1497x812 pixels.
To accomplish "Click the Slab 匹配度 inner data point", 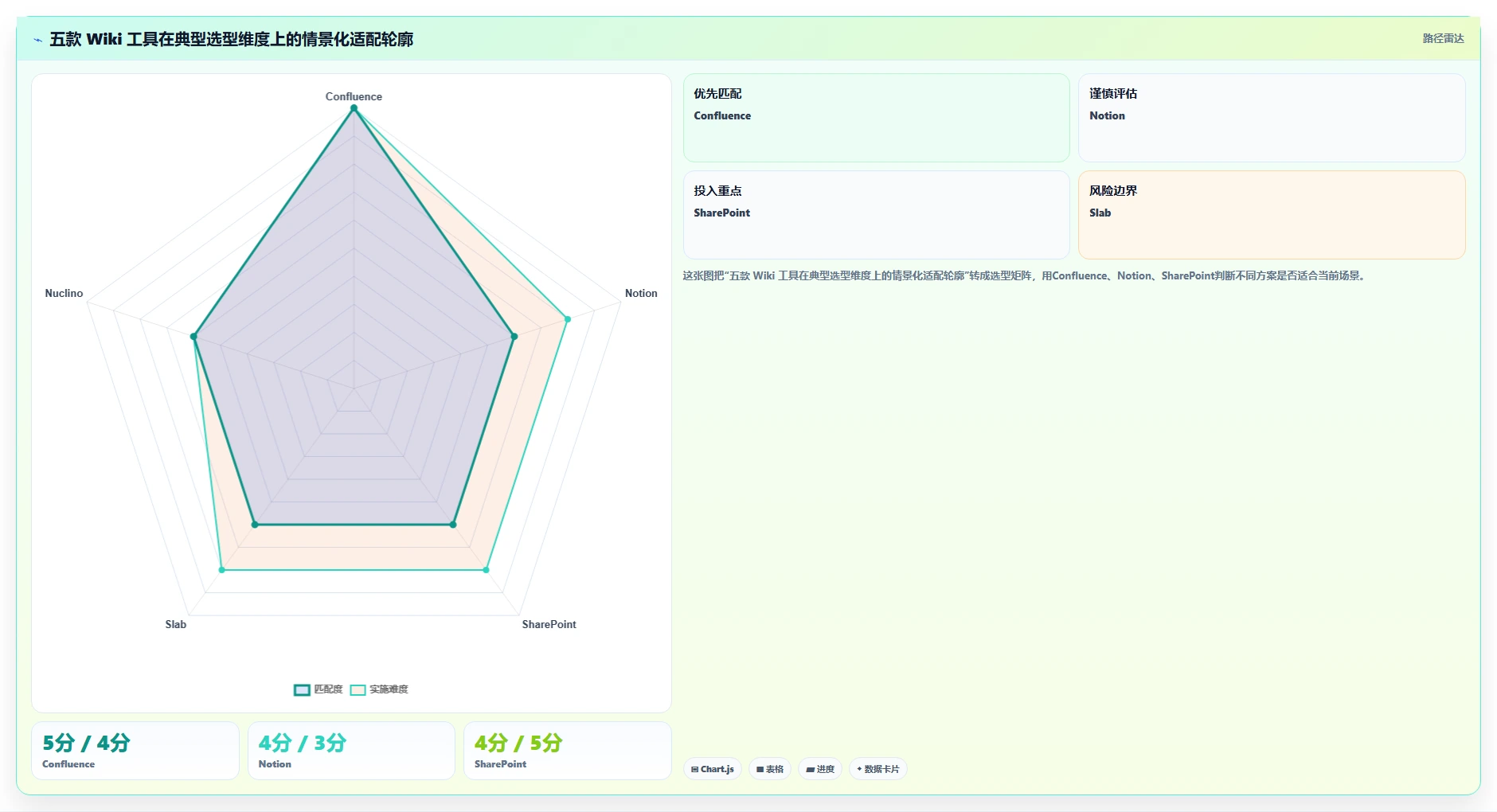I will [x=255, y=525].
